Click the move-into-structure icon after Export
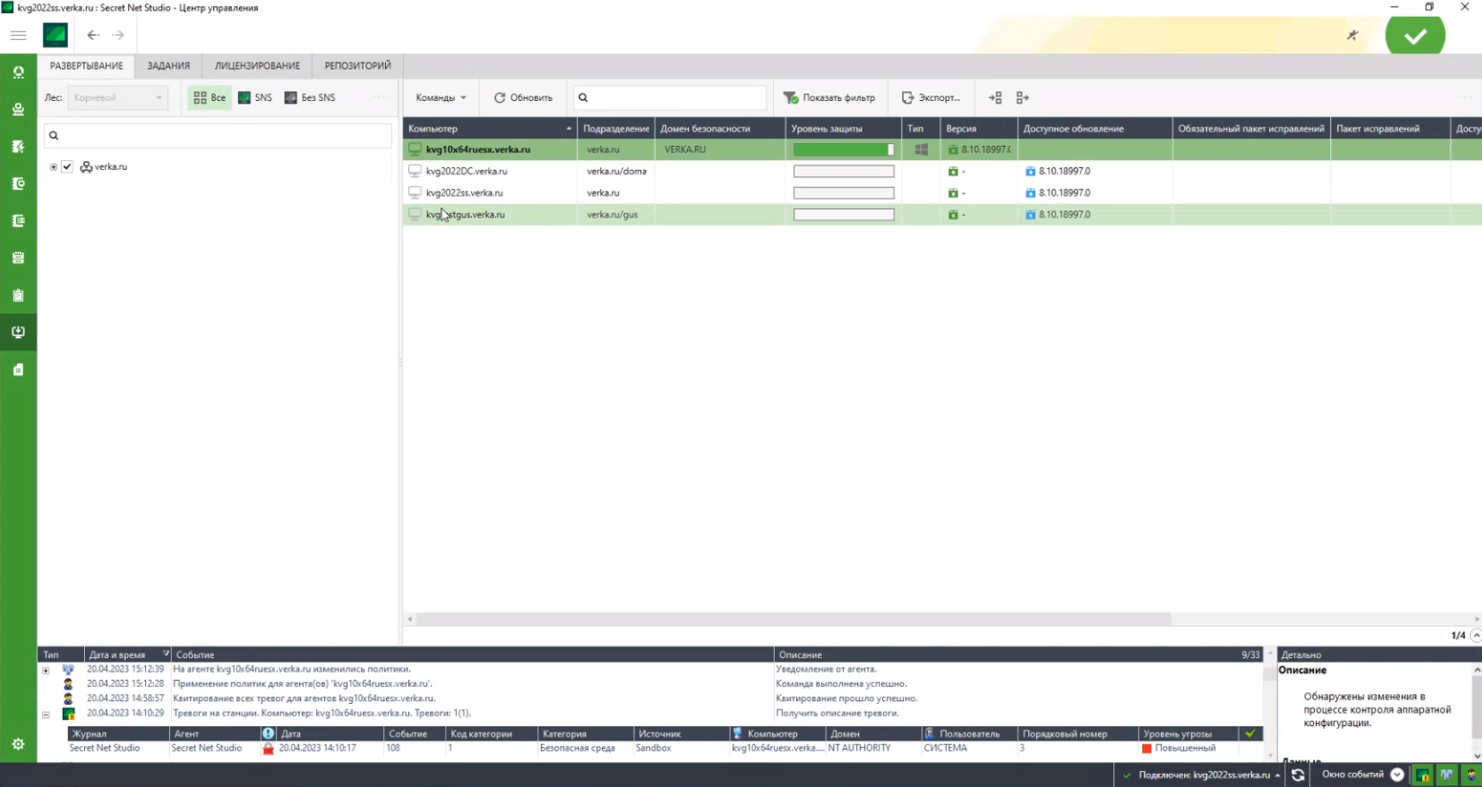The width and height of the screenshot is (1482, 787). click(995, 98)
